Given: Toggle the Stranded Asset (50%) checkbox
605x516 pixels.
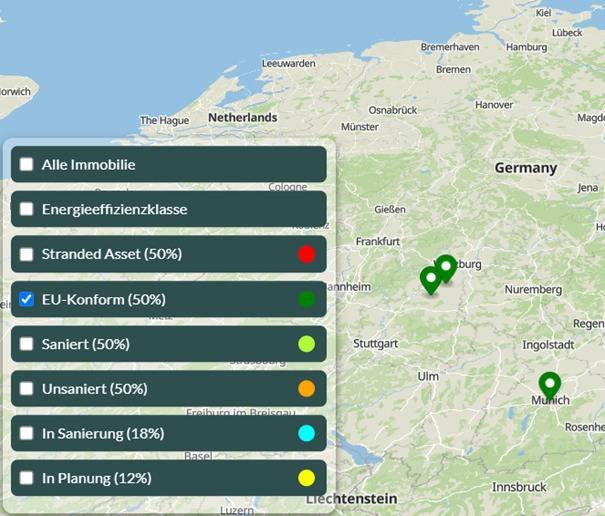Looking at the screenshot, I should pos(27,254).
